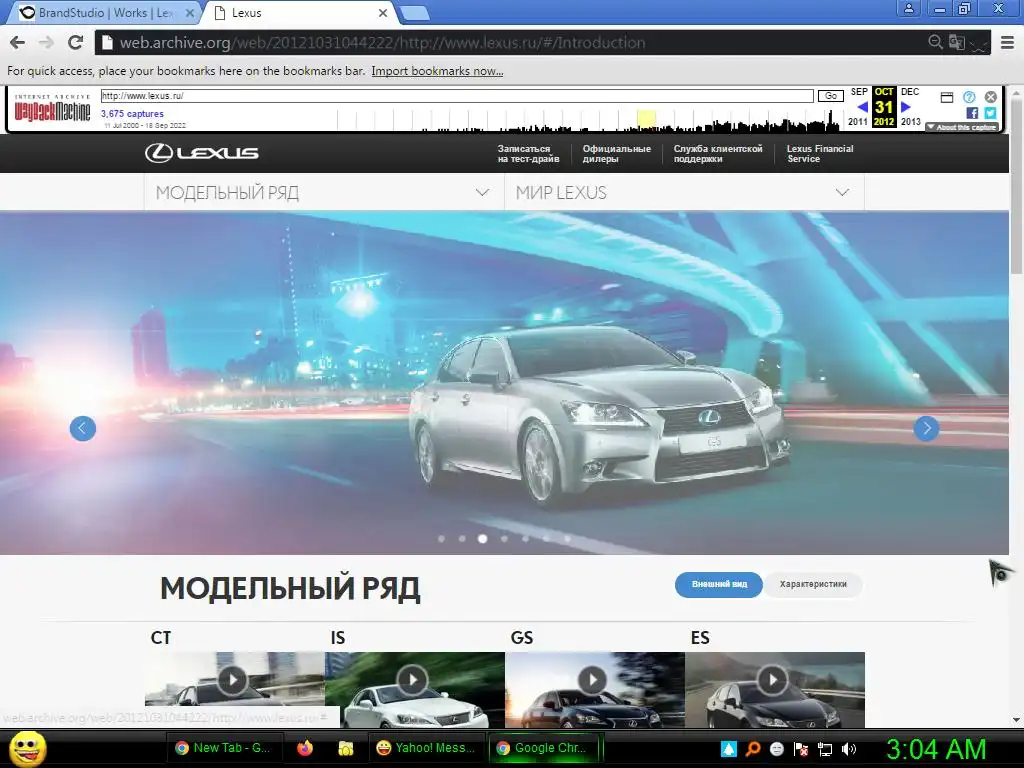Open a new Chrome tab
The height and width of the screenshot is (768, 1024).
(x=413, y=12)
